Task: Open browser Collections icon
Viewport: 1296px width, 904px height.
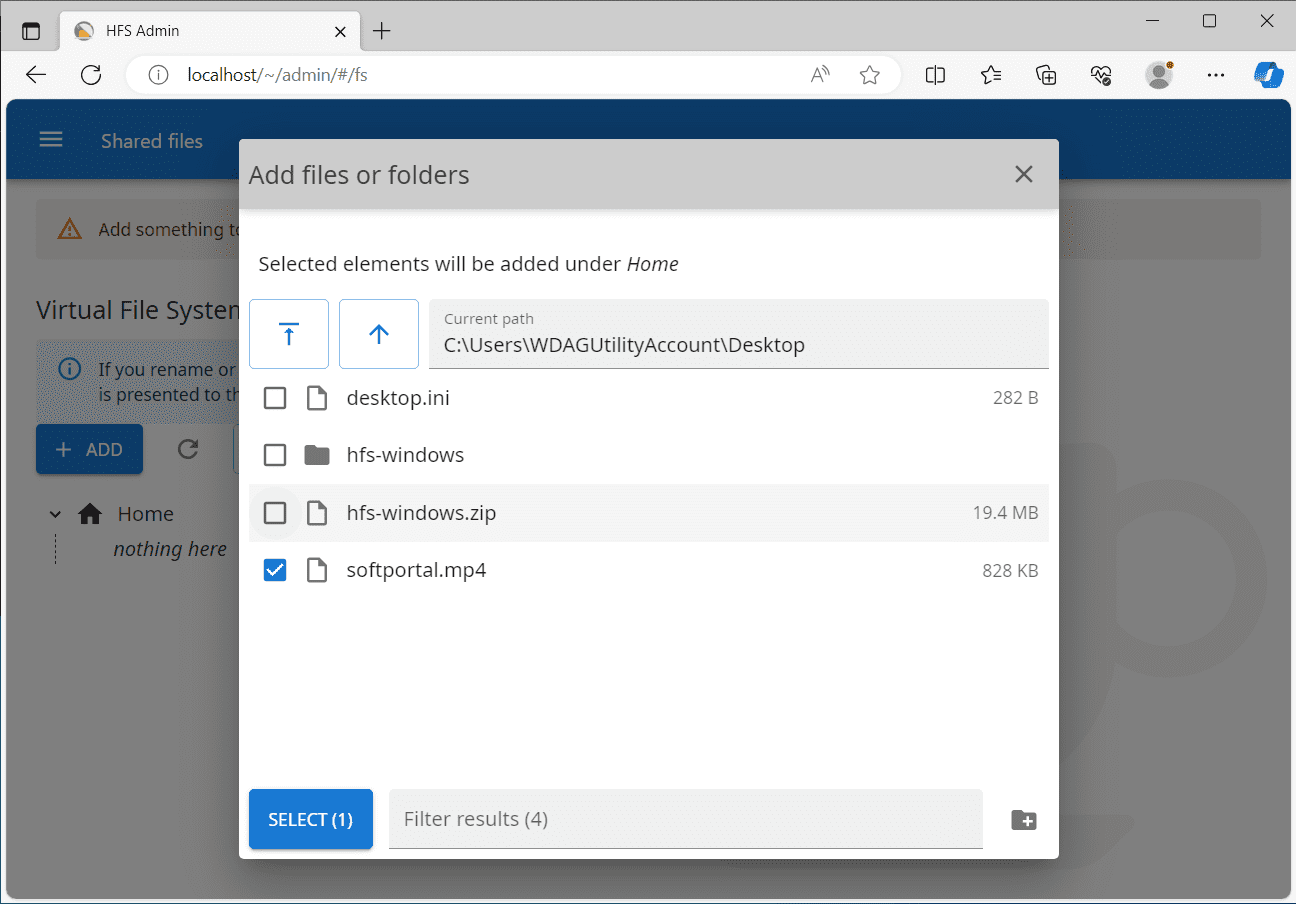Action: coord(1046,75)
